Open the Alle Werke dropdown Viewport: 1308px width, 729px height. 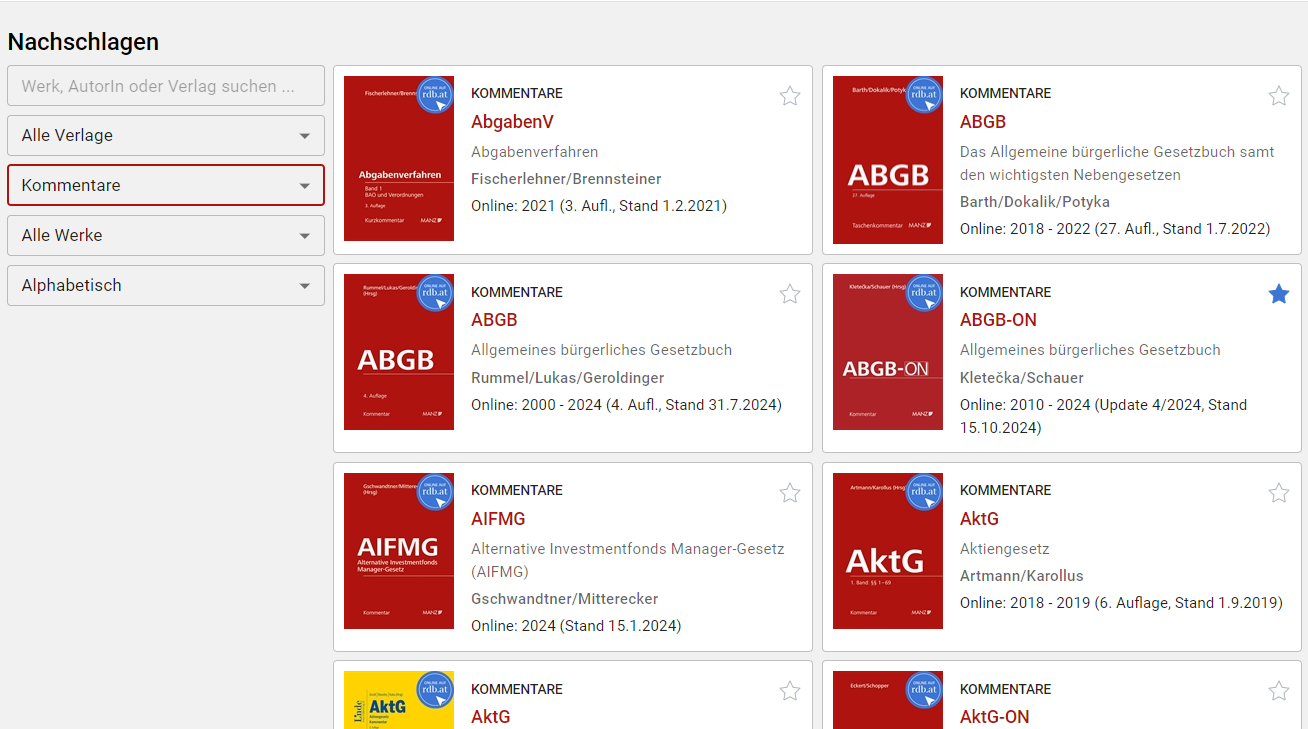166,235
